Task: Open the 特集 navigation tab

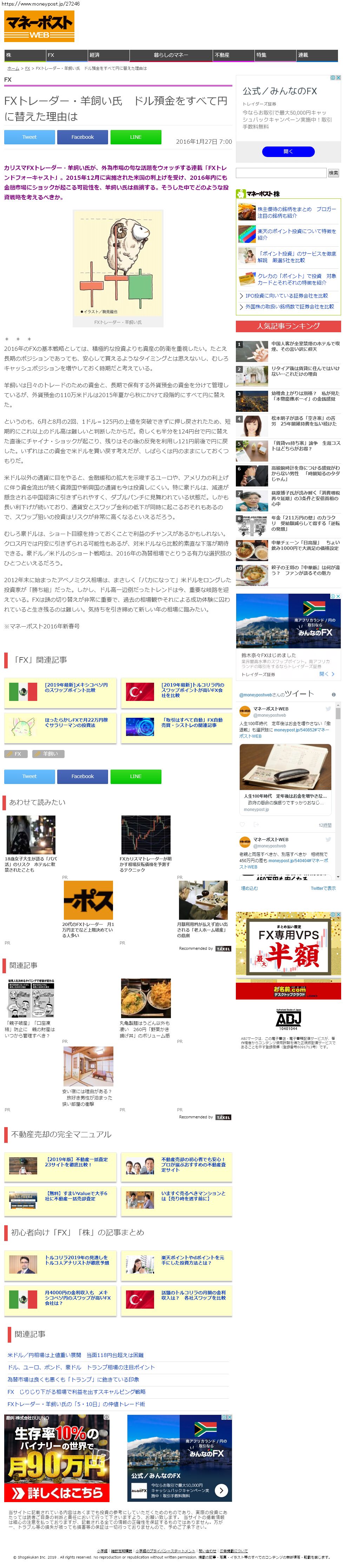Action: [x=276, y=55]
